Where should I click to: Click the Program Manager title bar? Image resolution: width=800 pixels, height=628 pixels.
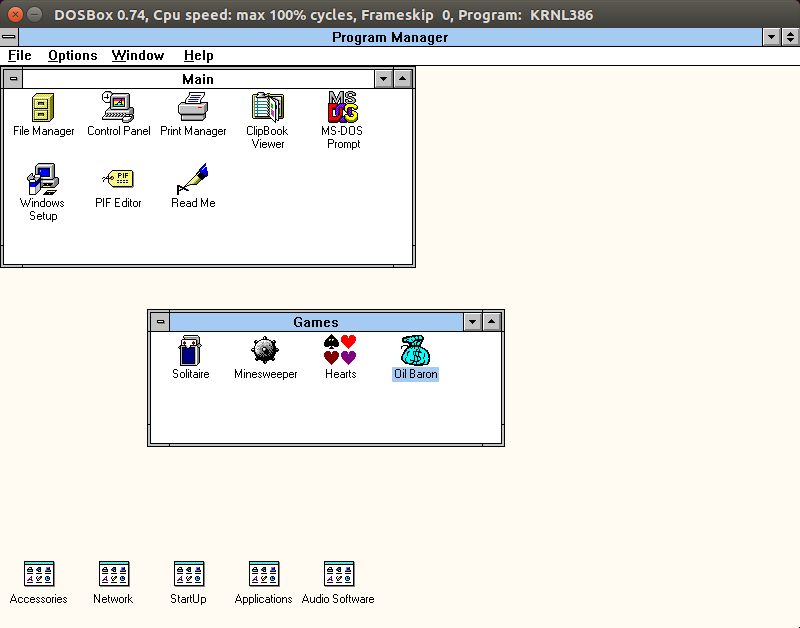390,37
